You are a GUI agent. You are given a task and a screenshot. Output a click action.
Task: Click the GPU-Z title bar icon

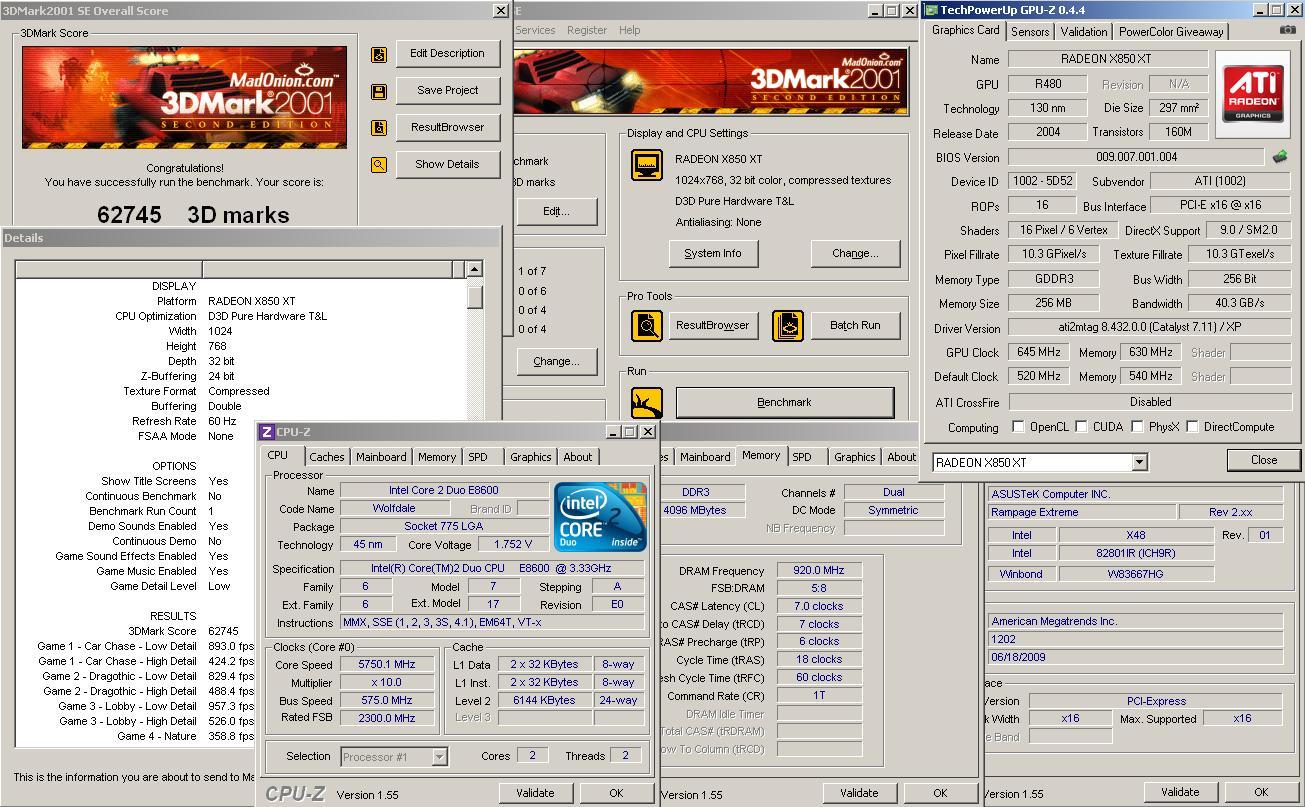tap(931, 10)
